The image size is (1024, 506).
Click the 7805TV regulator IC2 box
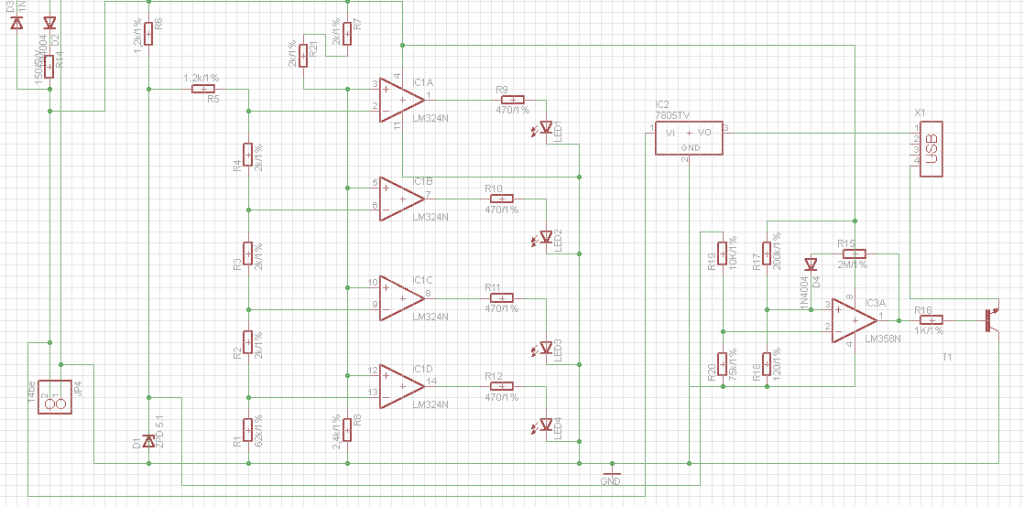pos(689,138)
